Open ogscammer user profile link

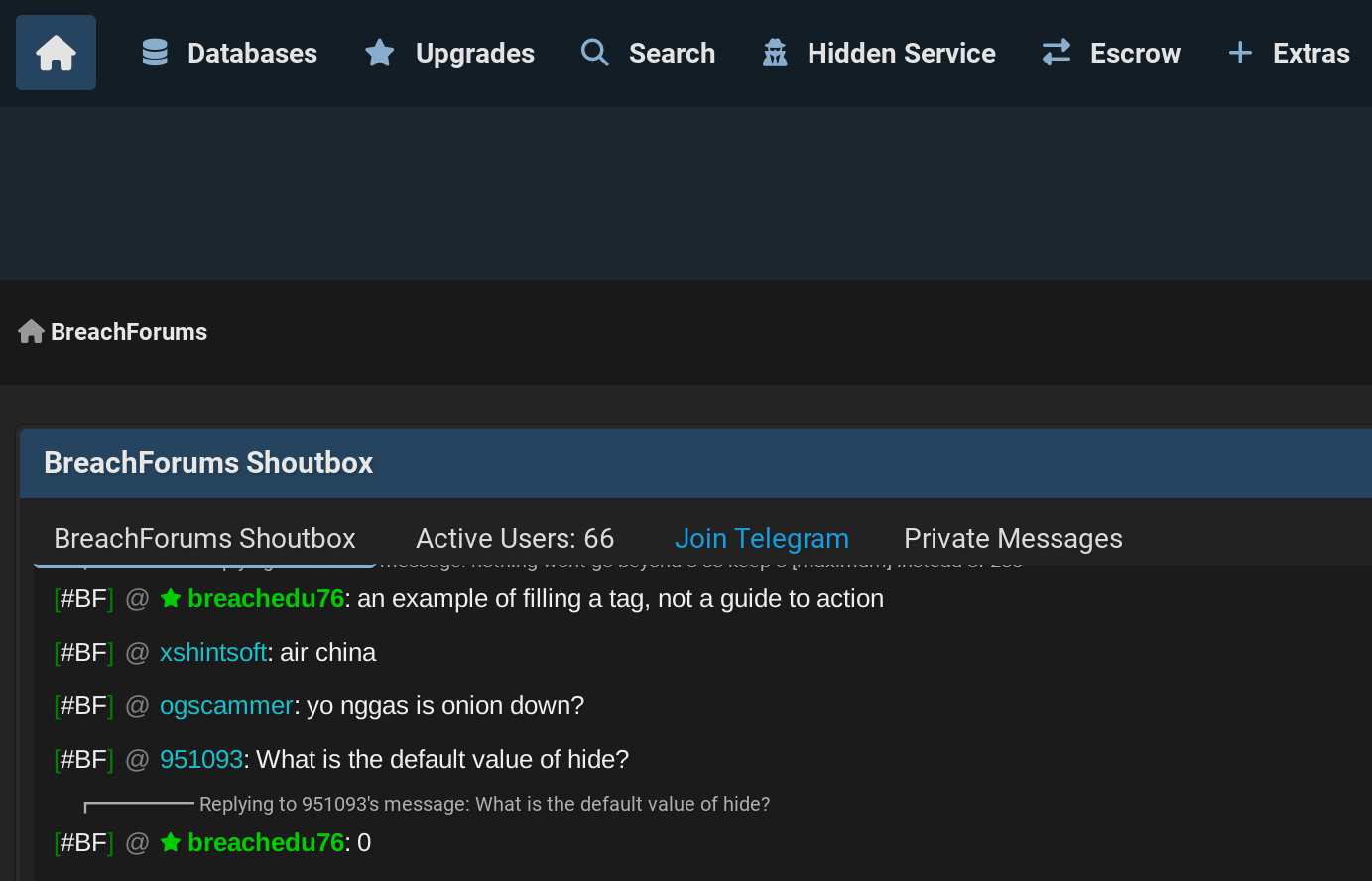pyautogui.click(x=226, y=705)
